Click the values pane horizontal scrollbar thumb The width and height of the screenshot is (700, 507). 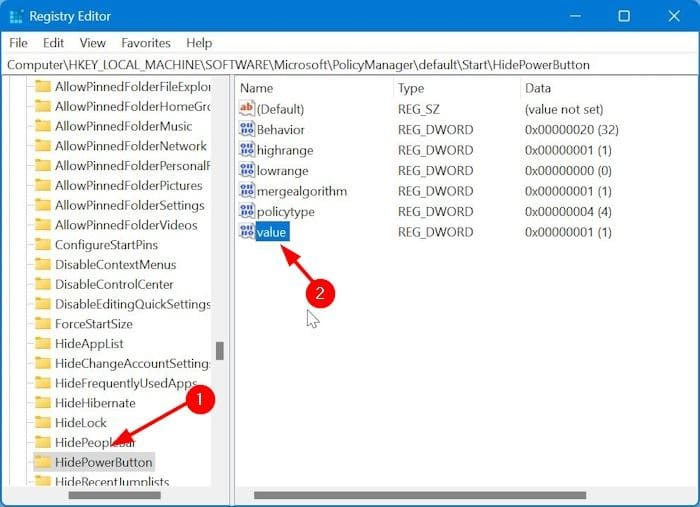[x=420, y=495]
